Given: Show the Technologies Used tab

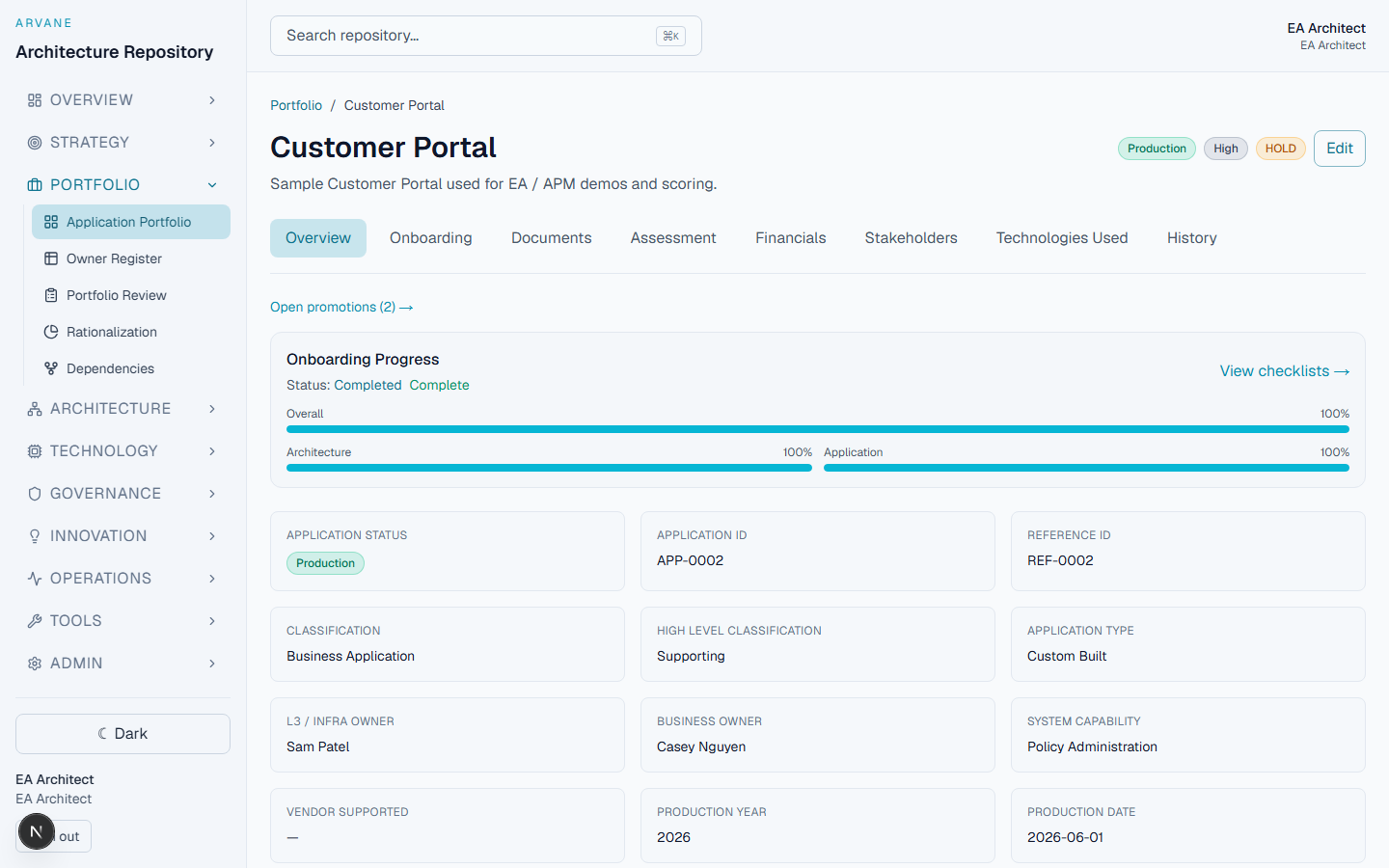Looking at the screenshot, I should (1062, 238).
